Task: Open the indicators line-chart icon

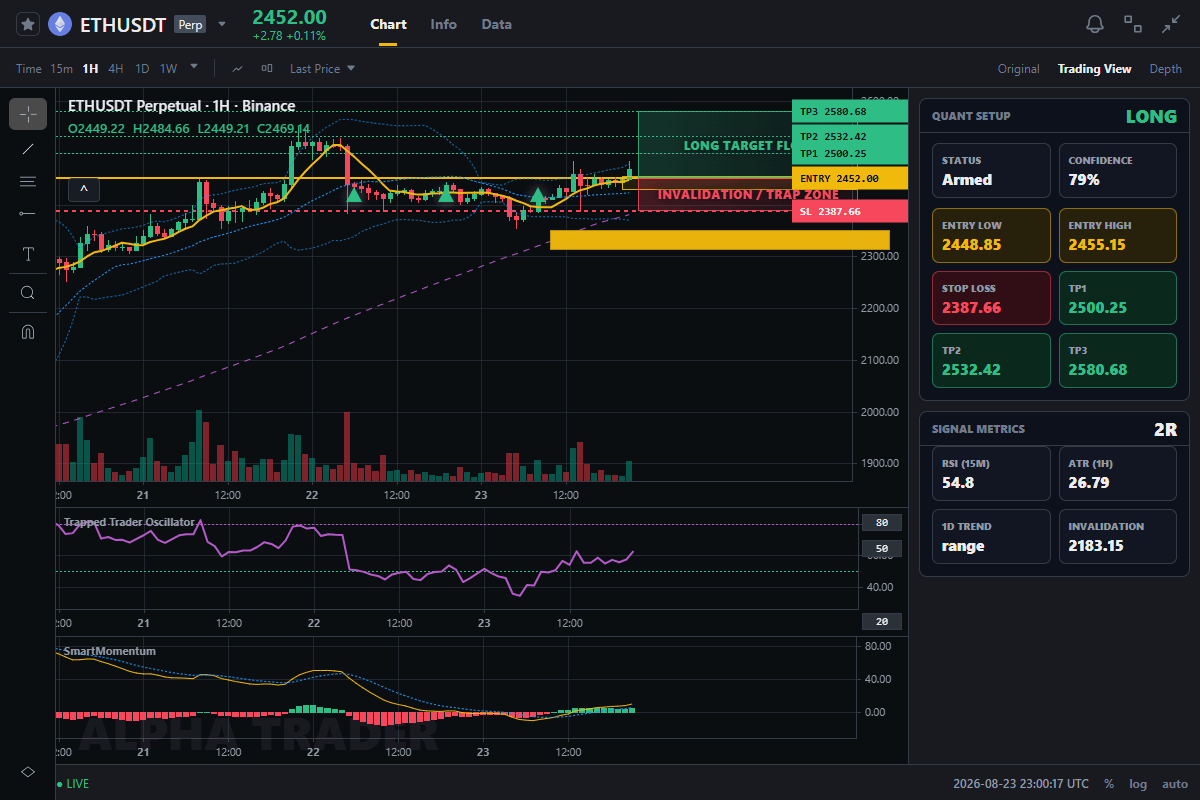Action: pyautogui.click(x=237, y=69)
